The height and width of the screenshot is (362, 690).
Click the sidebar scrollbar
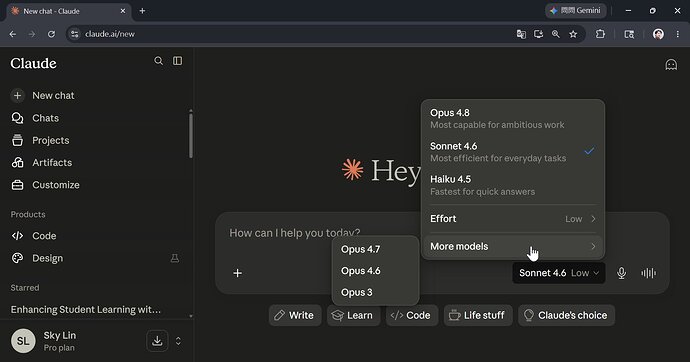click(191, 135)
